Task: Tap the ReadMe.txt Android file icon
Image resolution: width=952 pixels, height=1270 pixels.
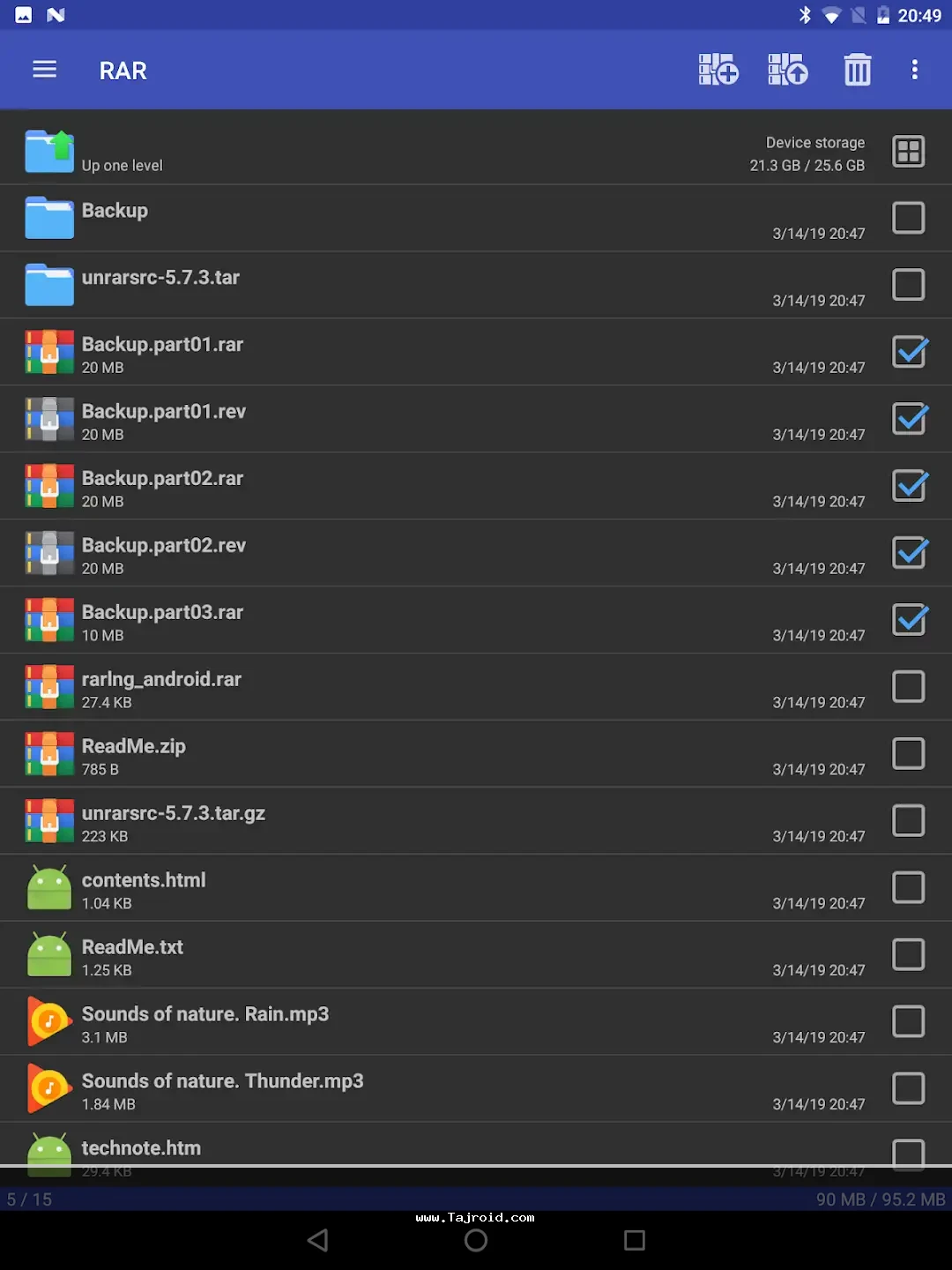Action: click(49, 954)
